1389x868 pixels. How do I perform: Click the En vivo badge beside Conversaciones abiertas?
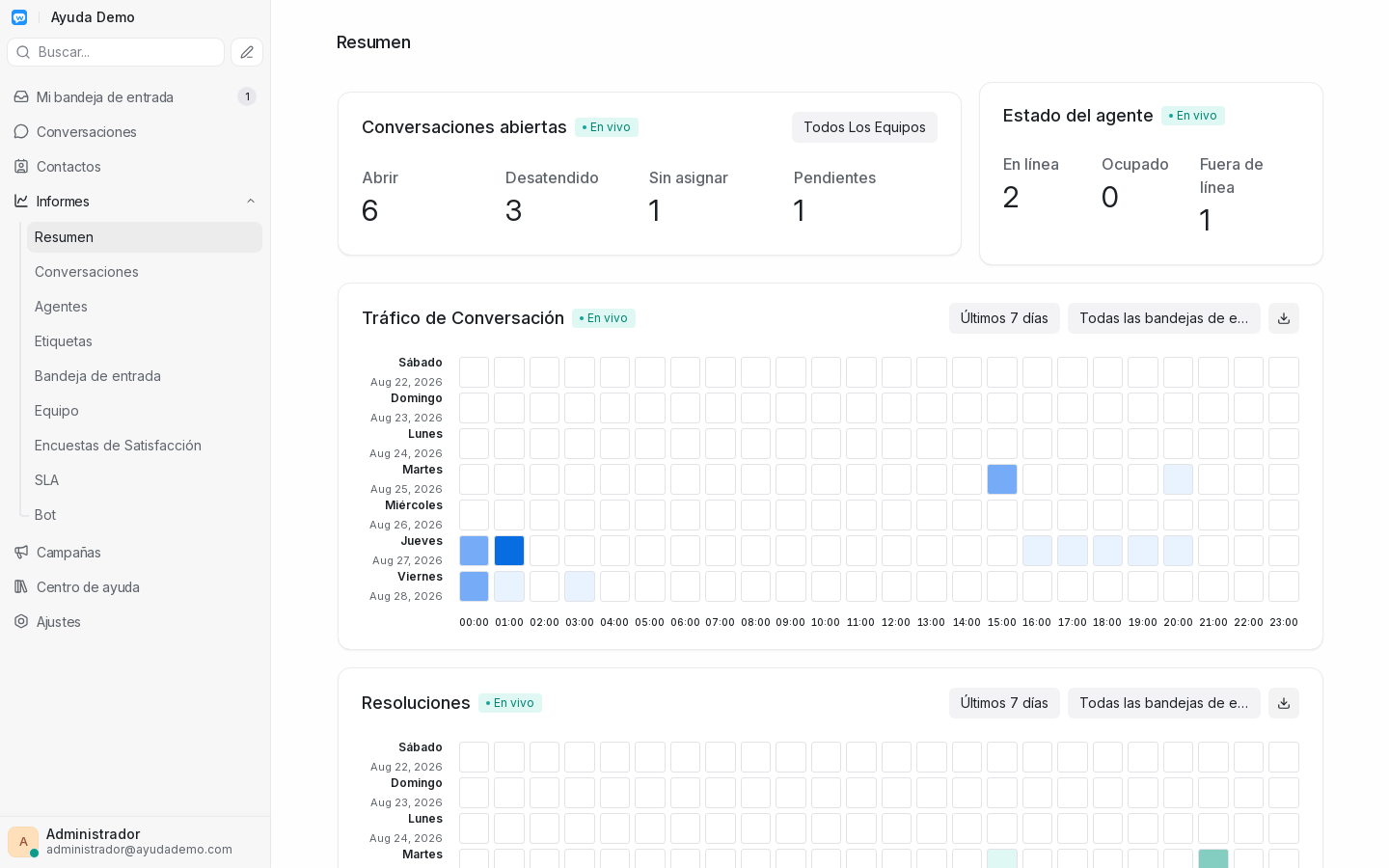(607, 127)
